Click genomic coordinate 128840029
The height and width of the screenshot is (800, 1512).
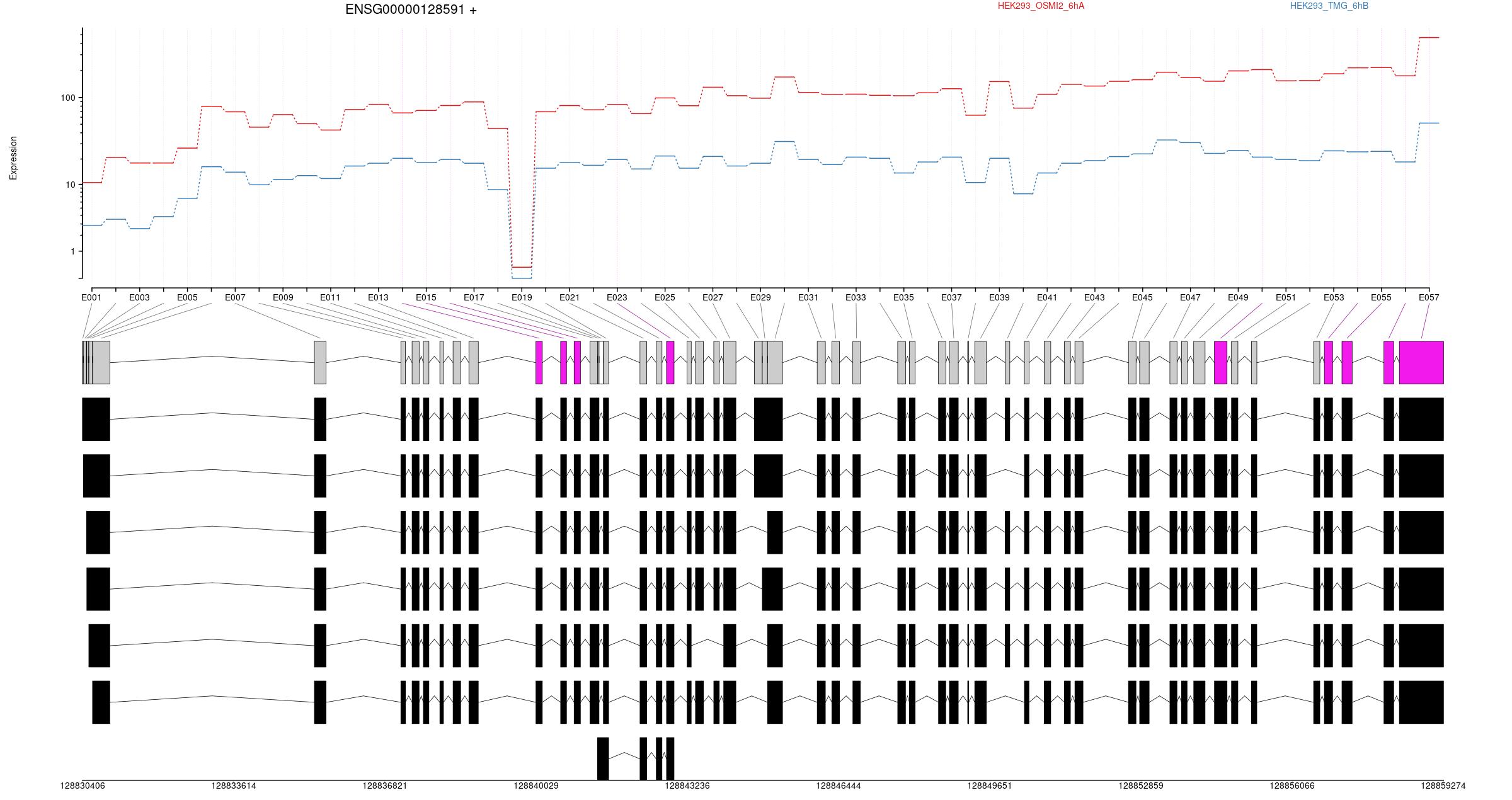point(536,786)
